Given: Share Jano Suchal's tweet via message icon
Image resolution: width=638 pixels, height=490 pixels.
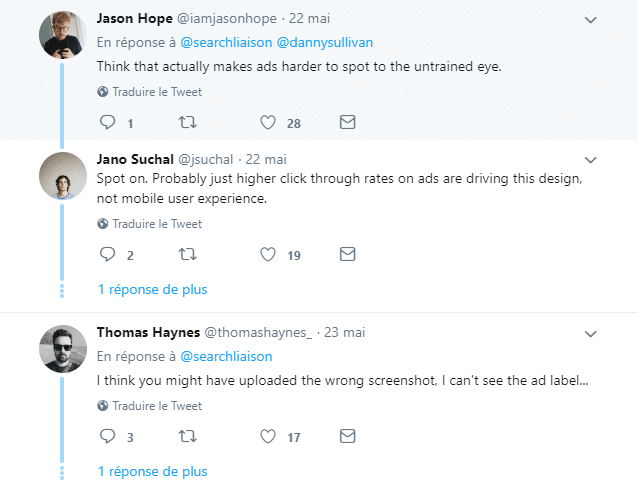Looking at the screenshot, I should tap(347, 254).
